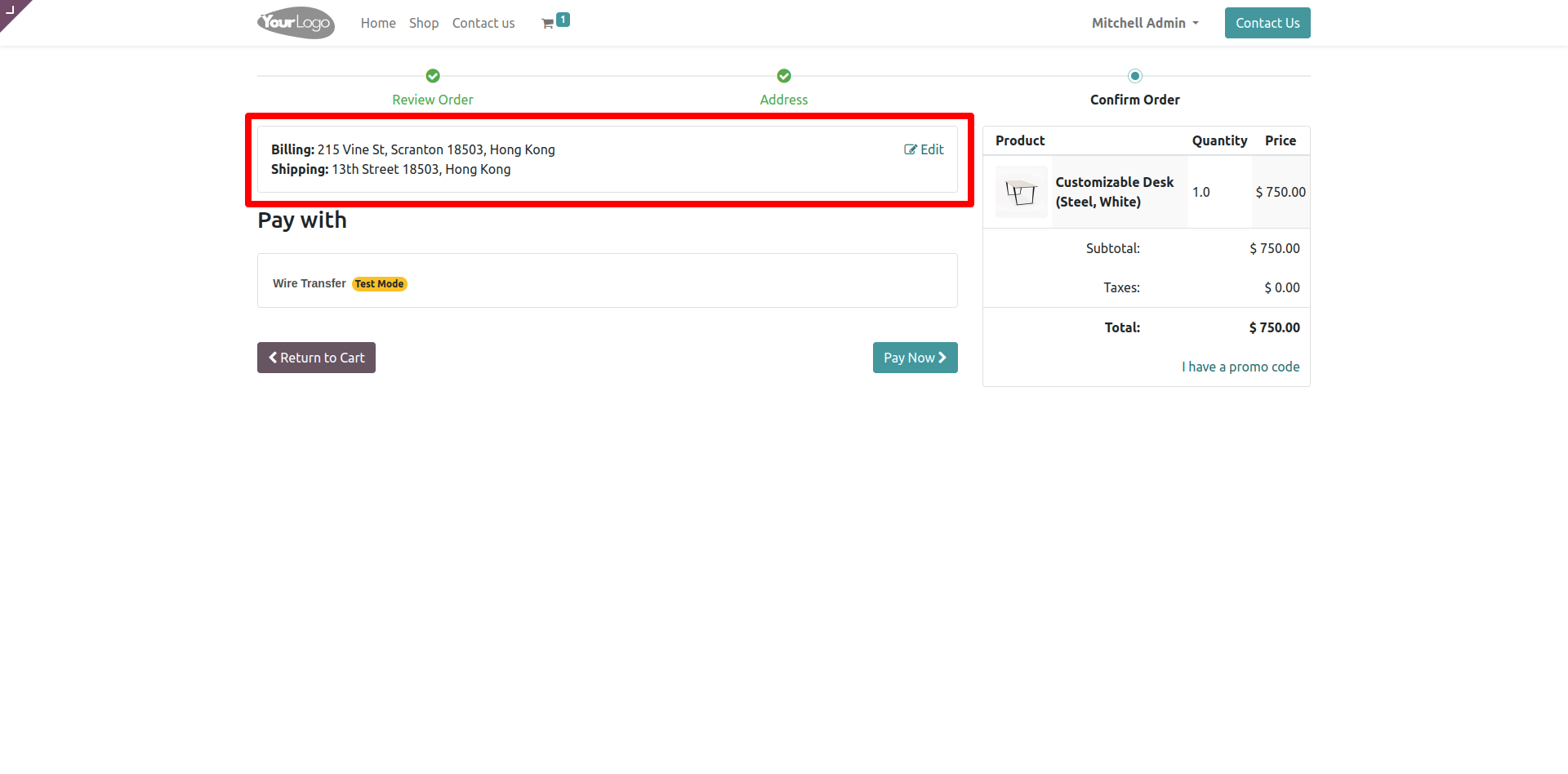Click the bold Total amount $ 750.00
The height and width of the screenshot is (774, 1568).
[x=1274, y=327]
